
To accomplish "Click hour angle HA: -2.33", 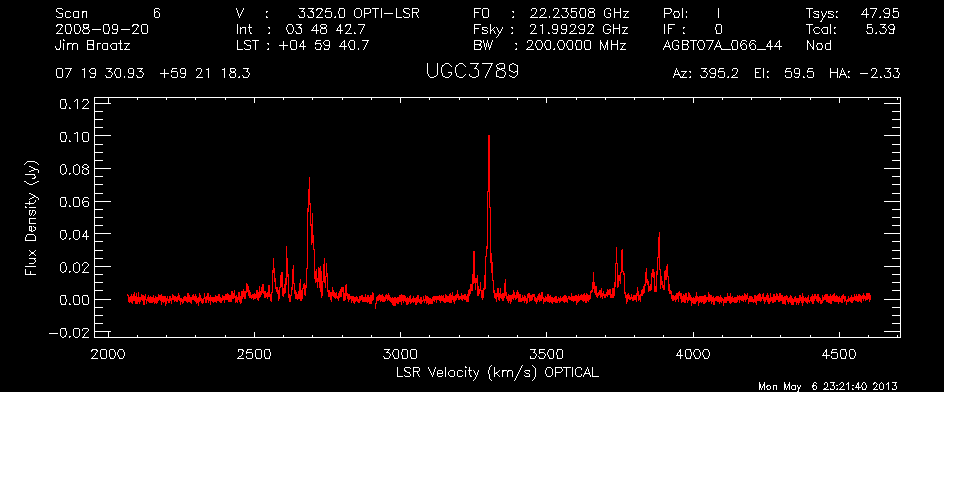I will [x=864, y=74].
